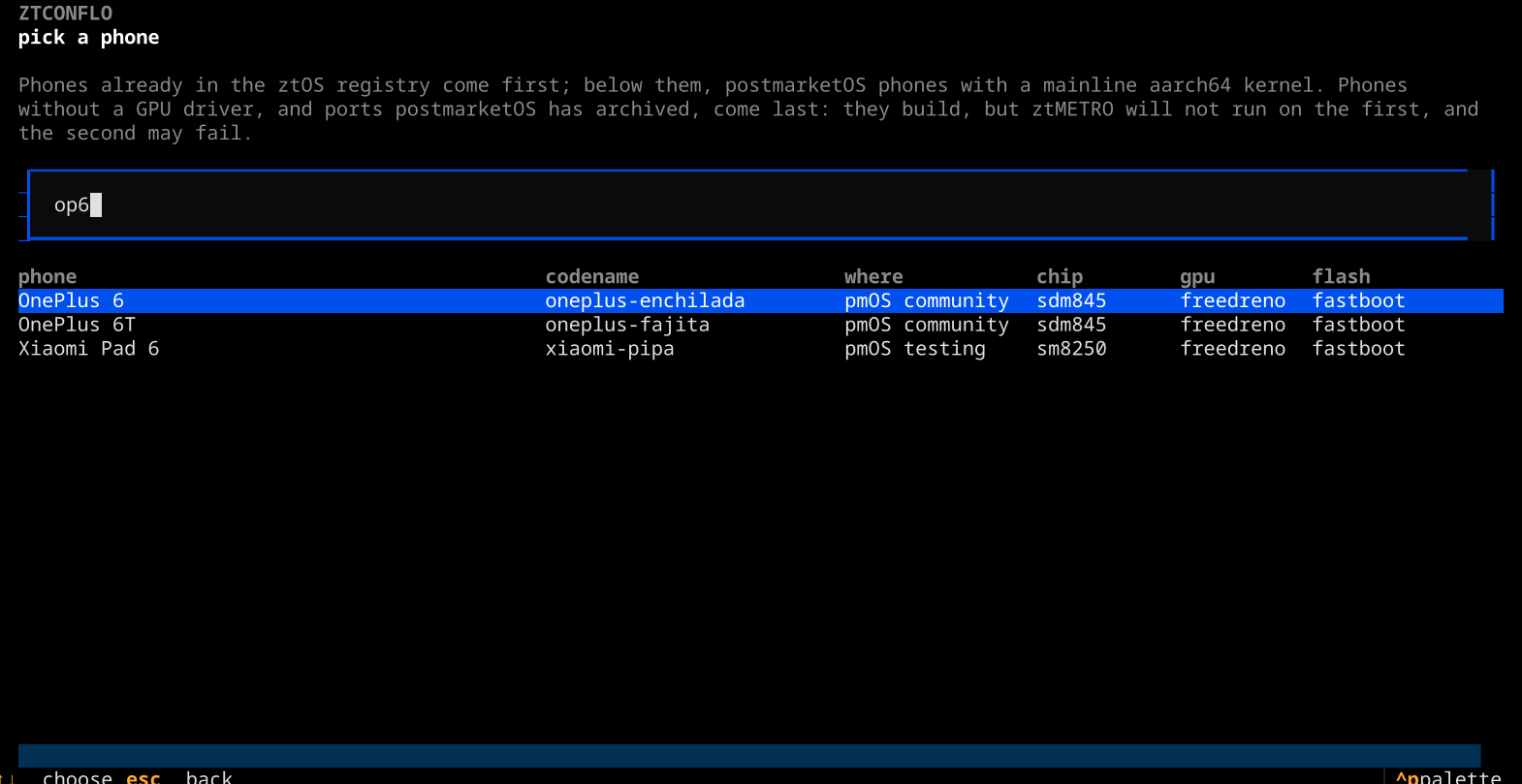Click the pmOS testing cell
The height and width of the screenshot is (784, 1522).
[x=914, y=349]
